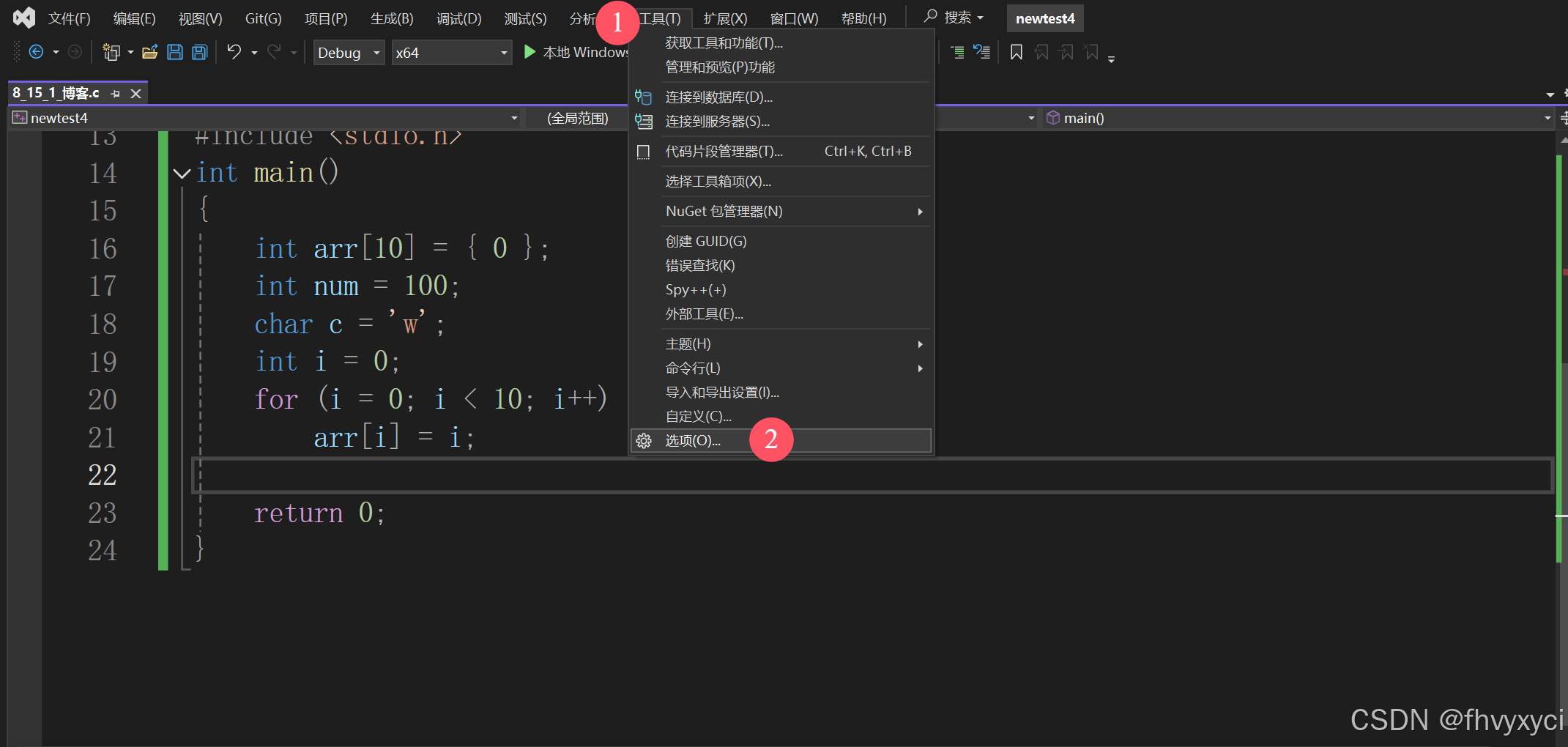This screenshot has height=747, width=1568.
Task: Click the newtest4 solution title button
Action: [1045, 18]
